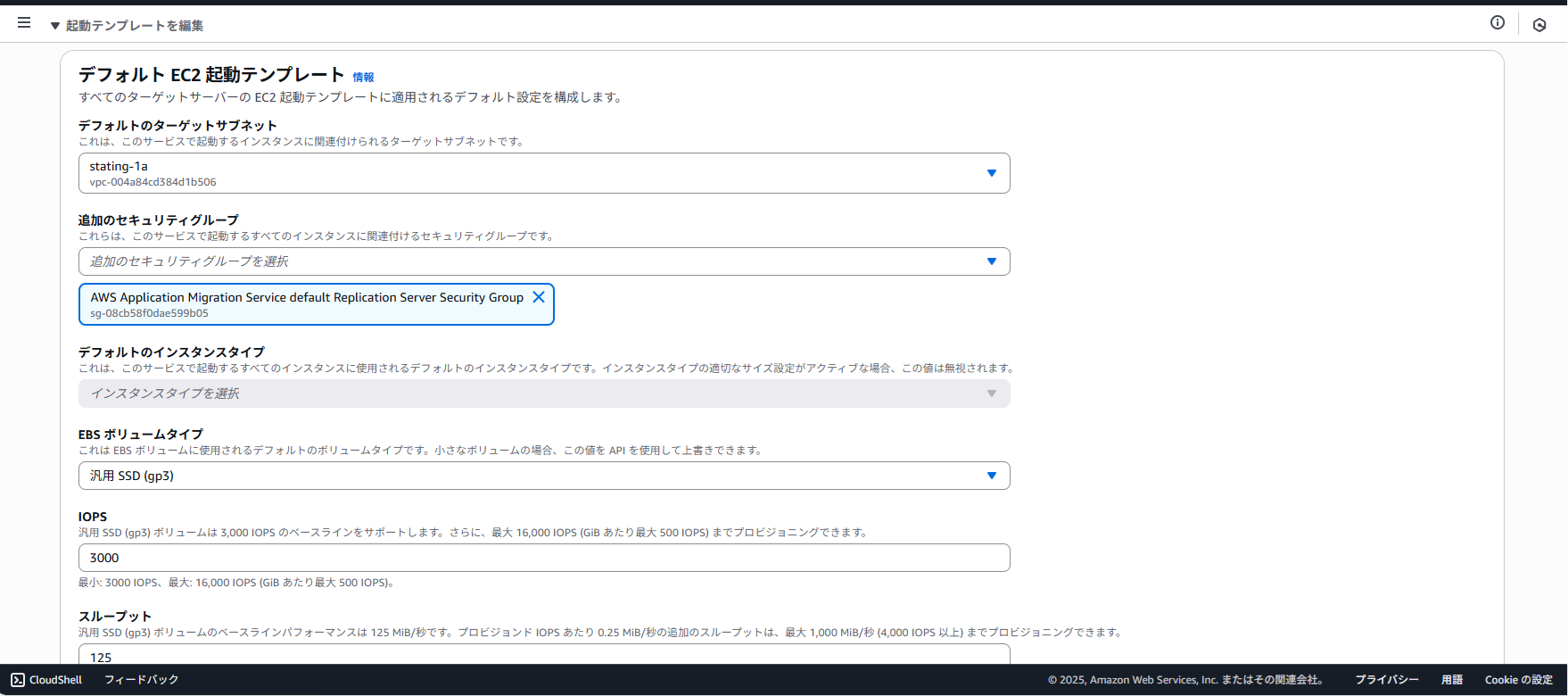Click the throughput input field with 125

pyautogui.click(x=544, y=655)
